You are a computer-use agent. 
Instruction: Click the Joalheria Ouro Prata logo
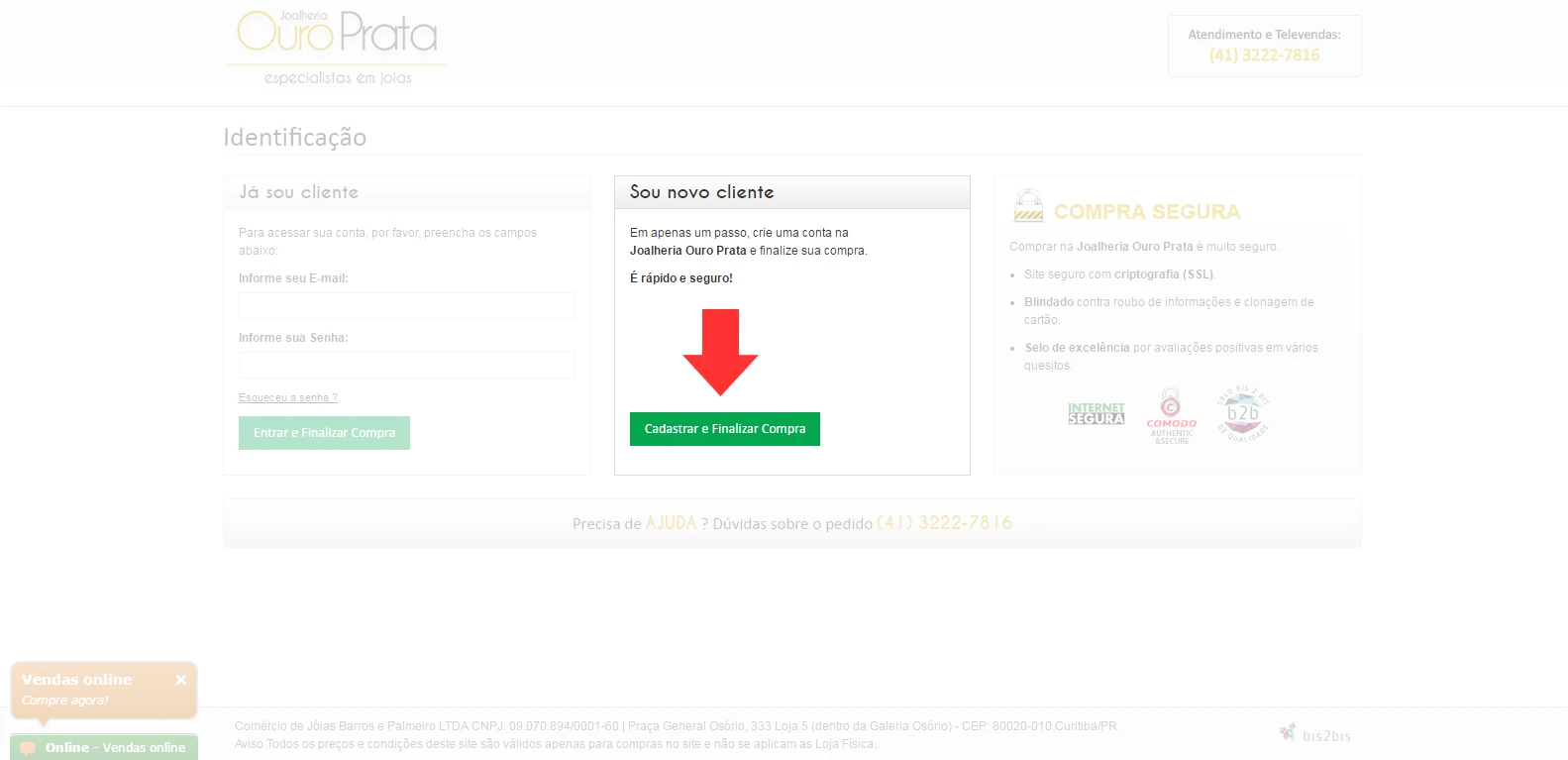point(337,48)
